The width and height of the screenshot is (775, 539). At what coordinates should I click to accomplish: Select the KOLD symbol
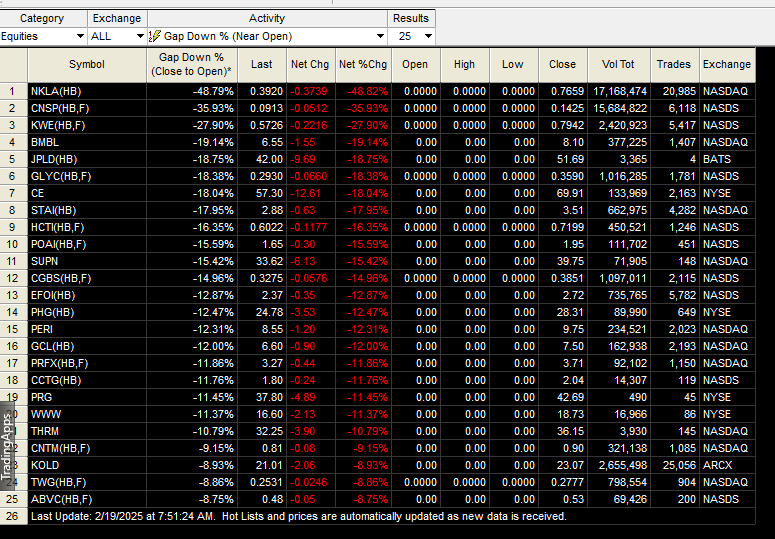coord(44,465)
